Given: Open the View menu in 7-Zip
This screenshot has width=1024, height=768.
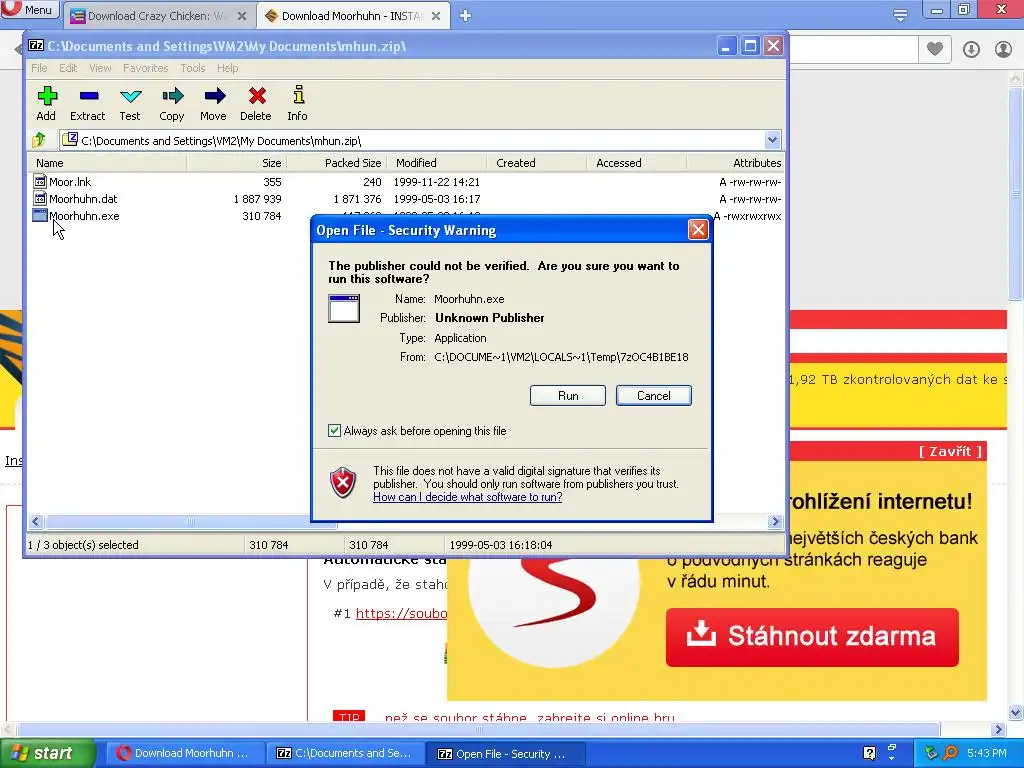Looking at the screenshot, I should [x=100, y=68].
